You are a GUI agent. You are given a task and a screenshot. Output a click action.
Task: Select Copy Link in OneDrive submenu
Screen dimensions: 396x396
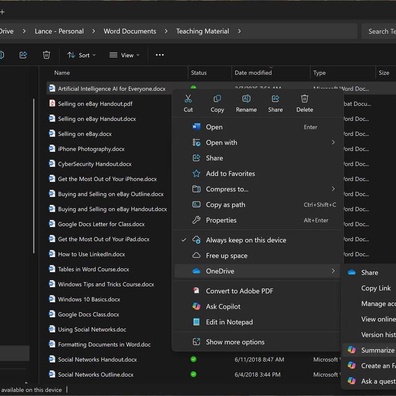click(x=369, y=288)
